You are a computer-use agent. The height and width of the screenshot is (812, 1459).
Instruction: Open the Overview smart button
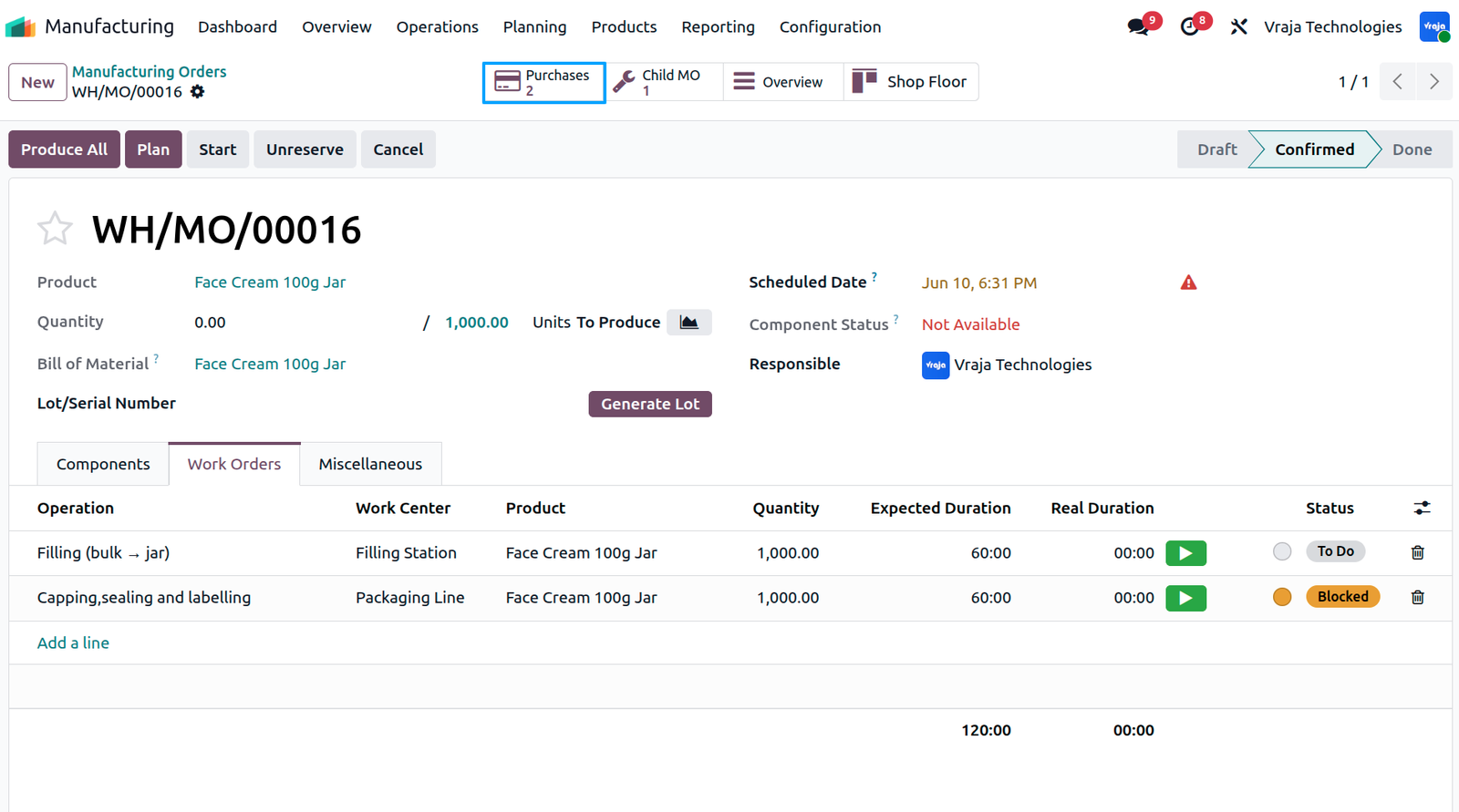(x=782, y=82)
